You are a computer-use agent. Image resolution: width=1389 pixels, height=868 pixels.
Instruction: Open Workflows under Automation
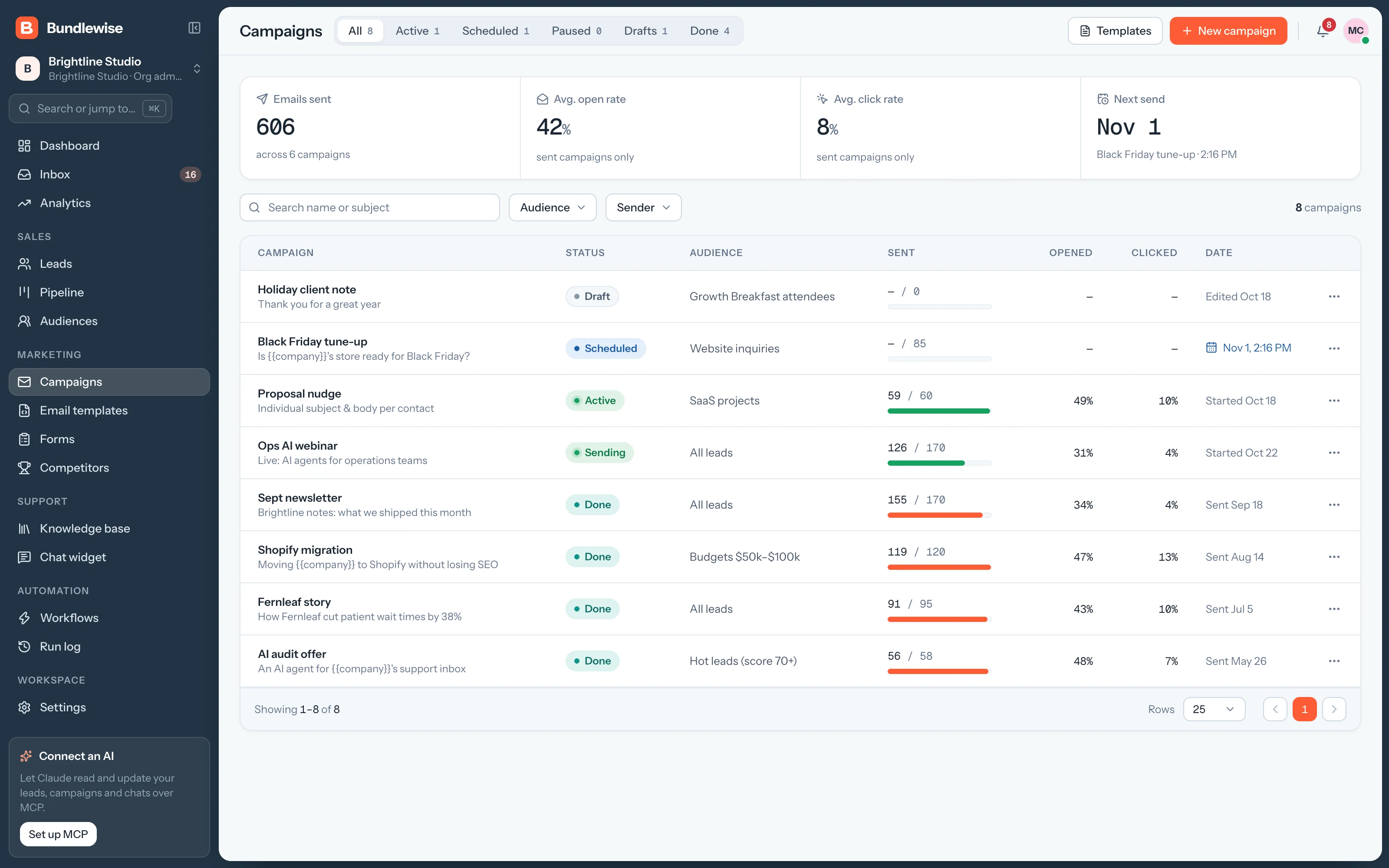click(109, 618)
